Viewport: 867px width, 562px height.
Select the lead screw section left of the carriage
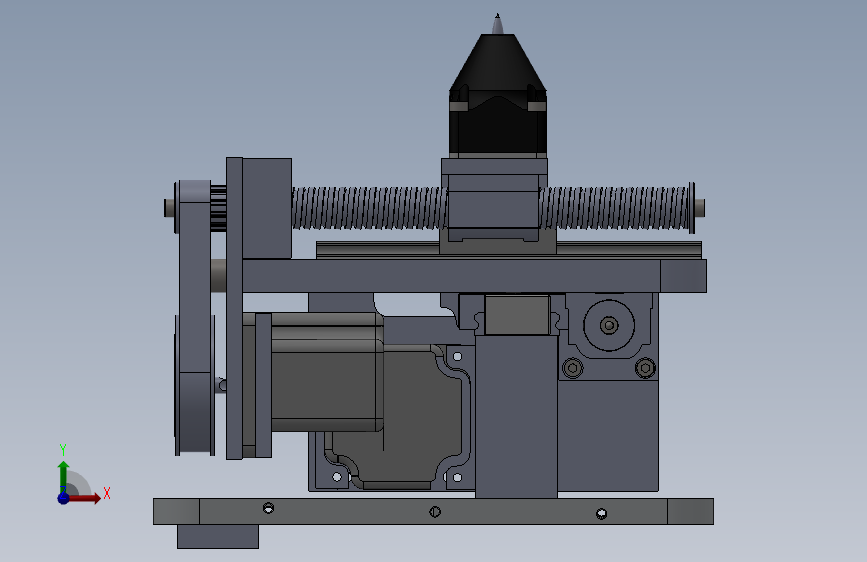click(x=368, y=208)
